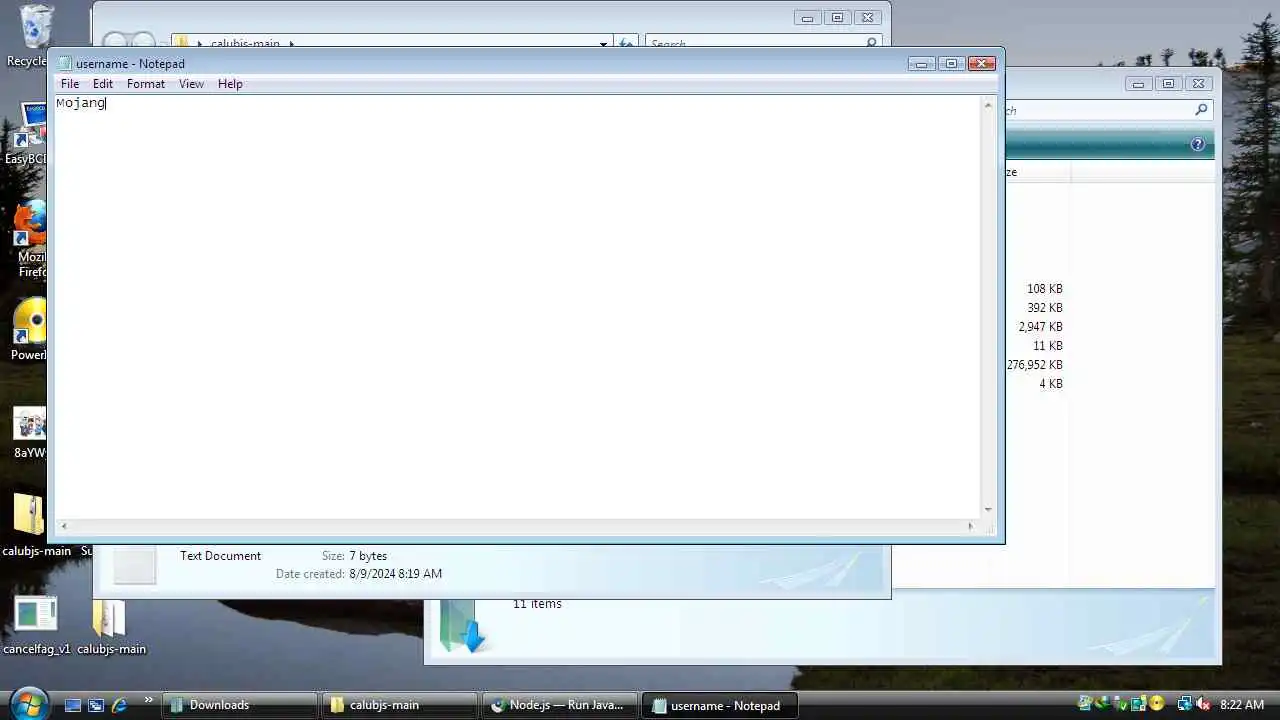
Task: Click username - Notepad taskbar button
Action: point(719,705)
